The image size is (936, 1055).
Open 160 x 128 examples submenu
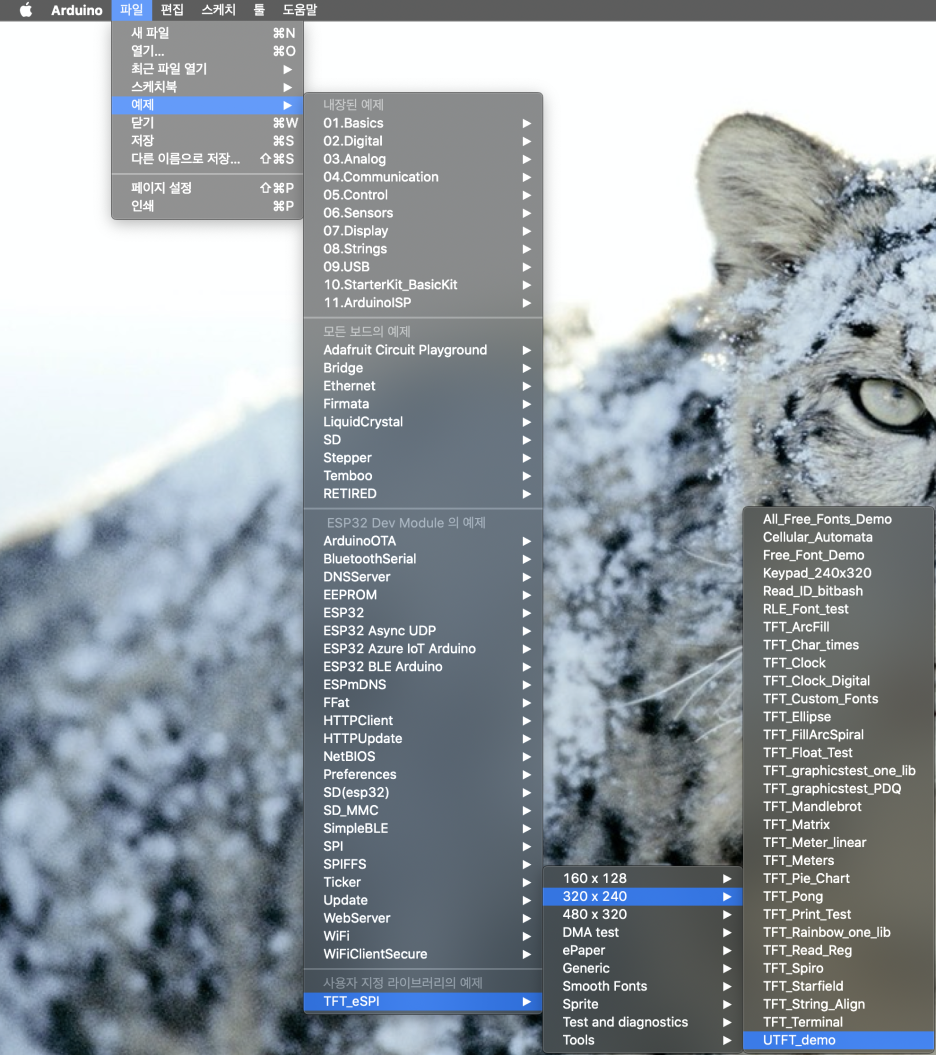(x=643, y=879)
